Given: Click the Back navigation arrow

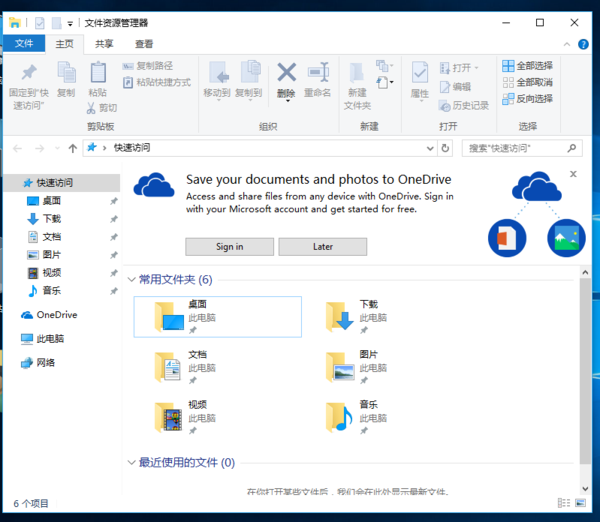Looking at the screenshot, I should point(18,148).
